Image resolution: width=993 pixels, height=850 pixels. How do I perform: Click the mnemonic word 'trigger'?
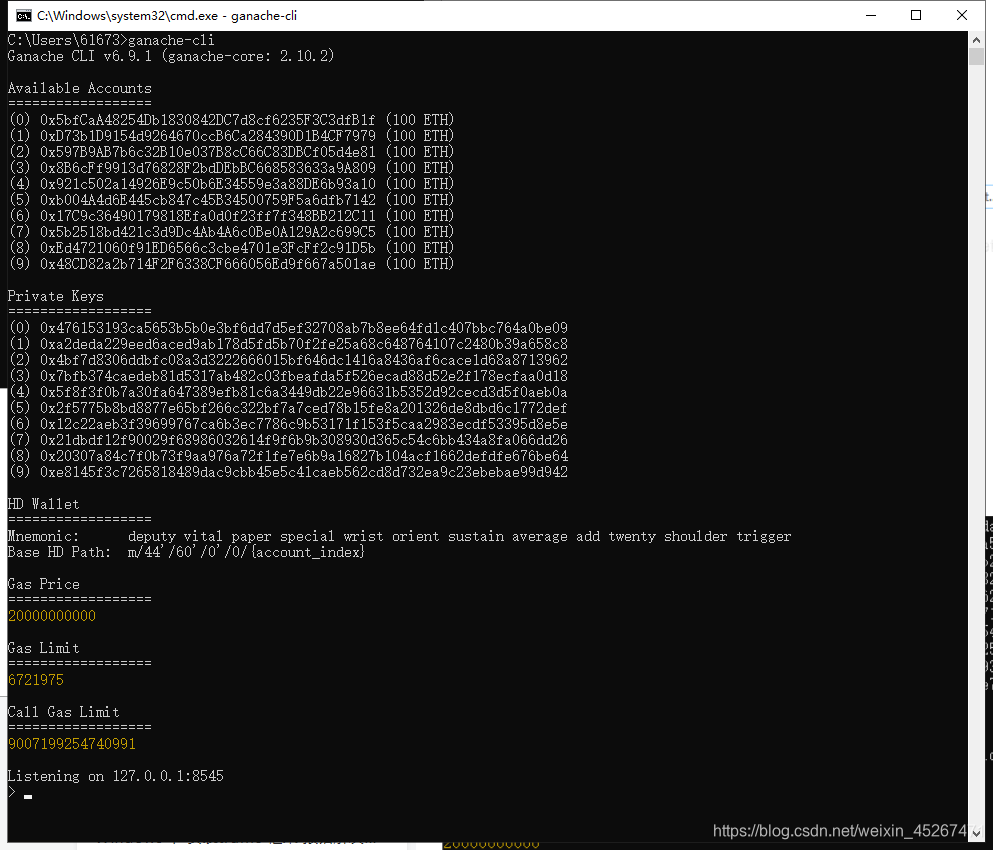[764, 536]
